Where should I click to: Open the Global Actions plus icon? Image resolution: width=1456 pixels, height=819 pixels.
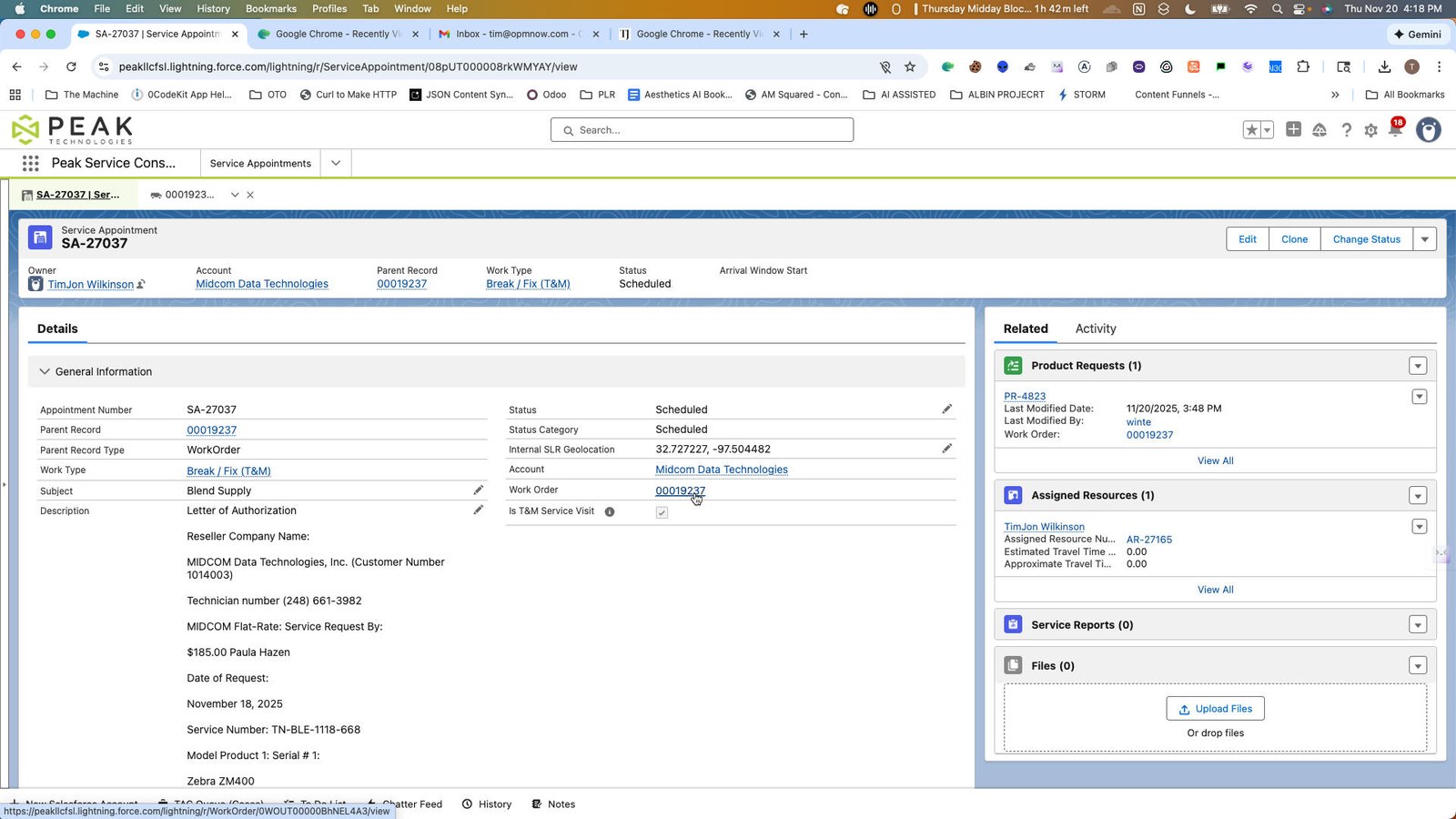[1293, 130]
